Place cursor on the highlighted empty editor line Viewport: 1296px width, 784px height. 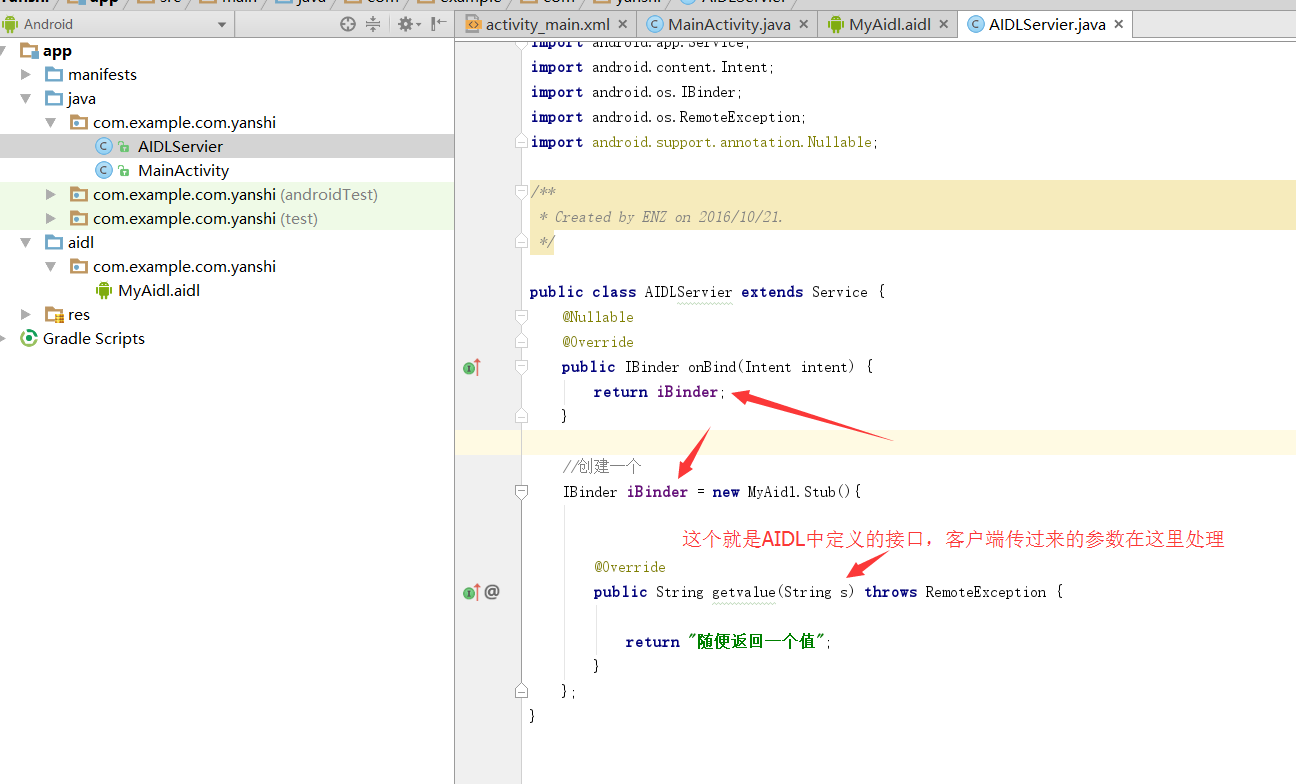click(x=908, y=442)
